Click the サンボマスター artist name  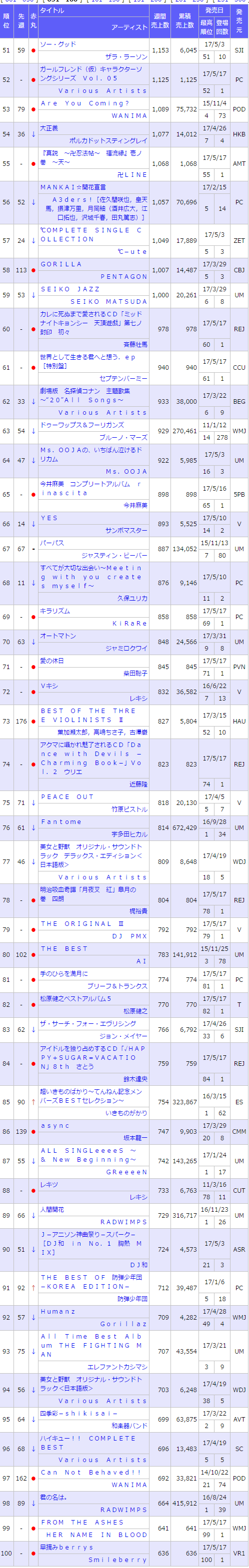[x=126, y=530]
